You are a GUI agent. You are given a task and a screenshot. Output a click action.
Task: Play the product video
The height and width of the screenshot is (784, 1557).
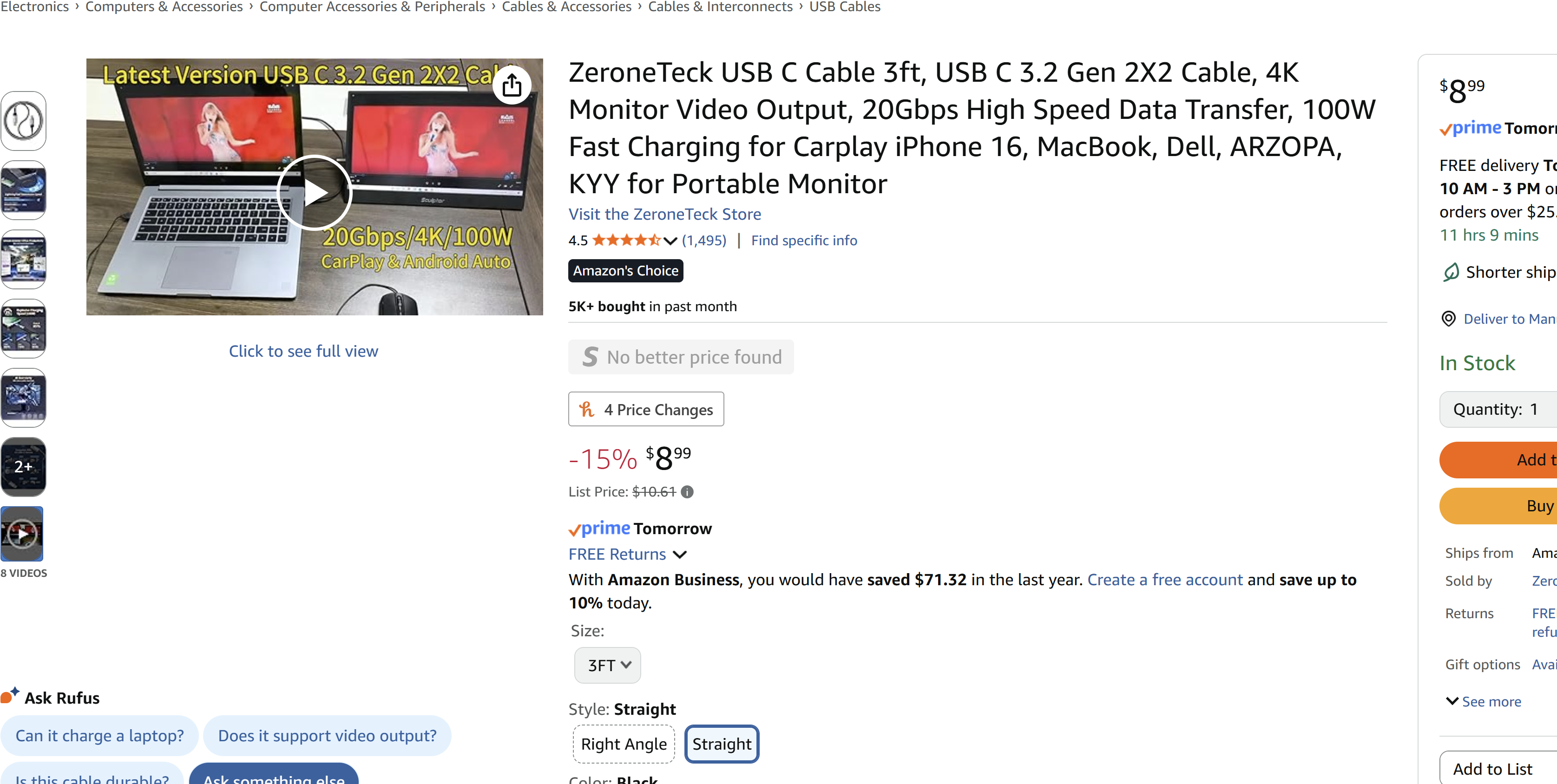tap(314, 193)
